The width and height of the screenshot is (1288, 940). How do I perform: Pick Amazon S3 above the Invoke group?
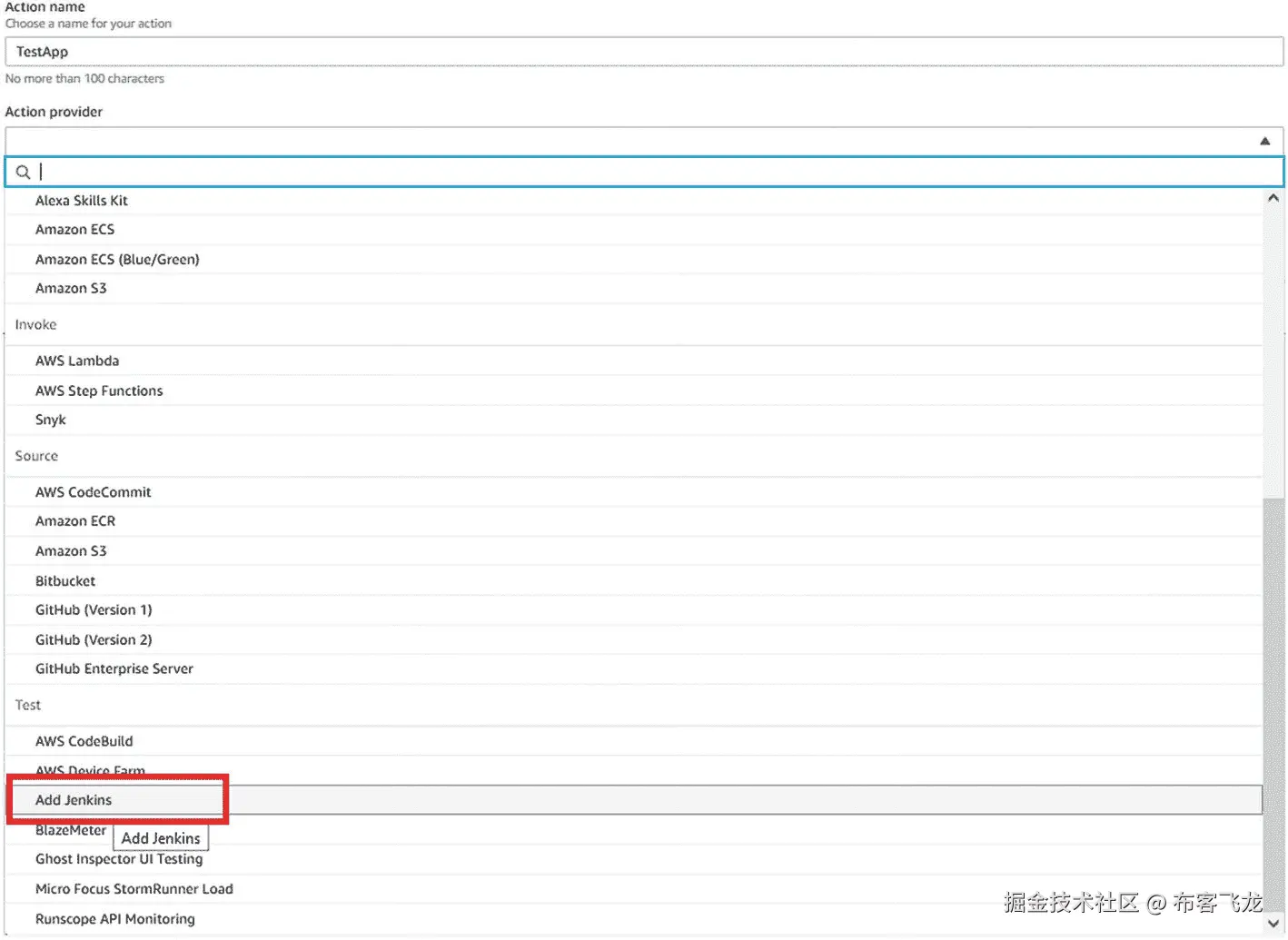[633, 288]
